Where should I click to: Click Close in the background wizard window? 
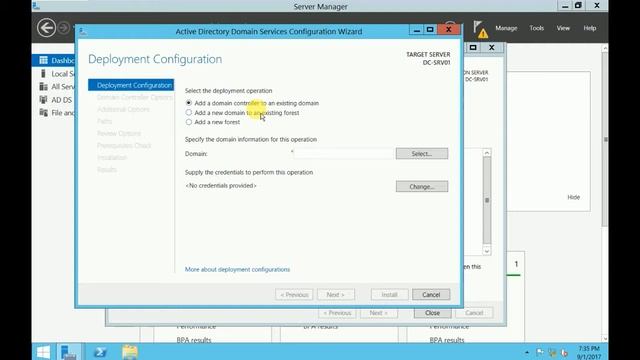(x=432, y=313)
